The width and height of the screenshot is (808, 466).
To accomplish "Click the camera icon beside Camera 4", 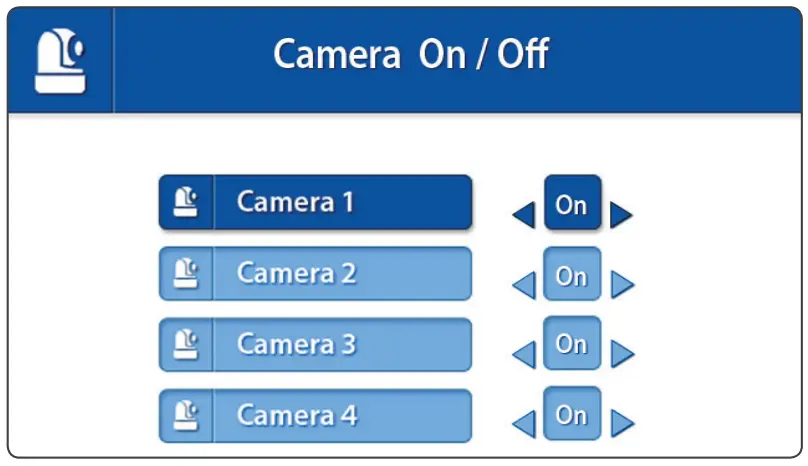I will (186, 415).
